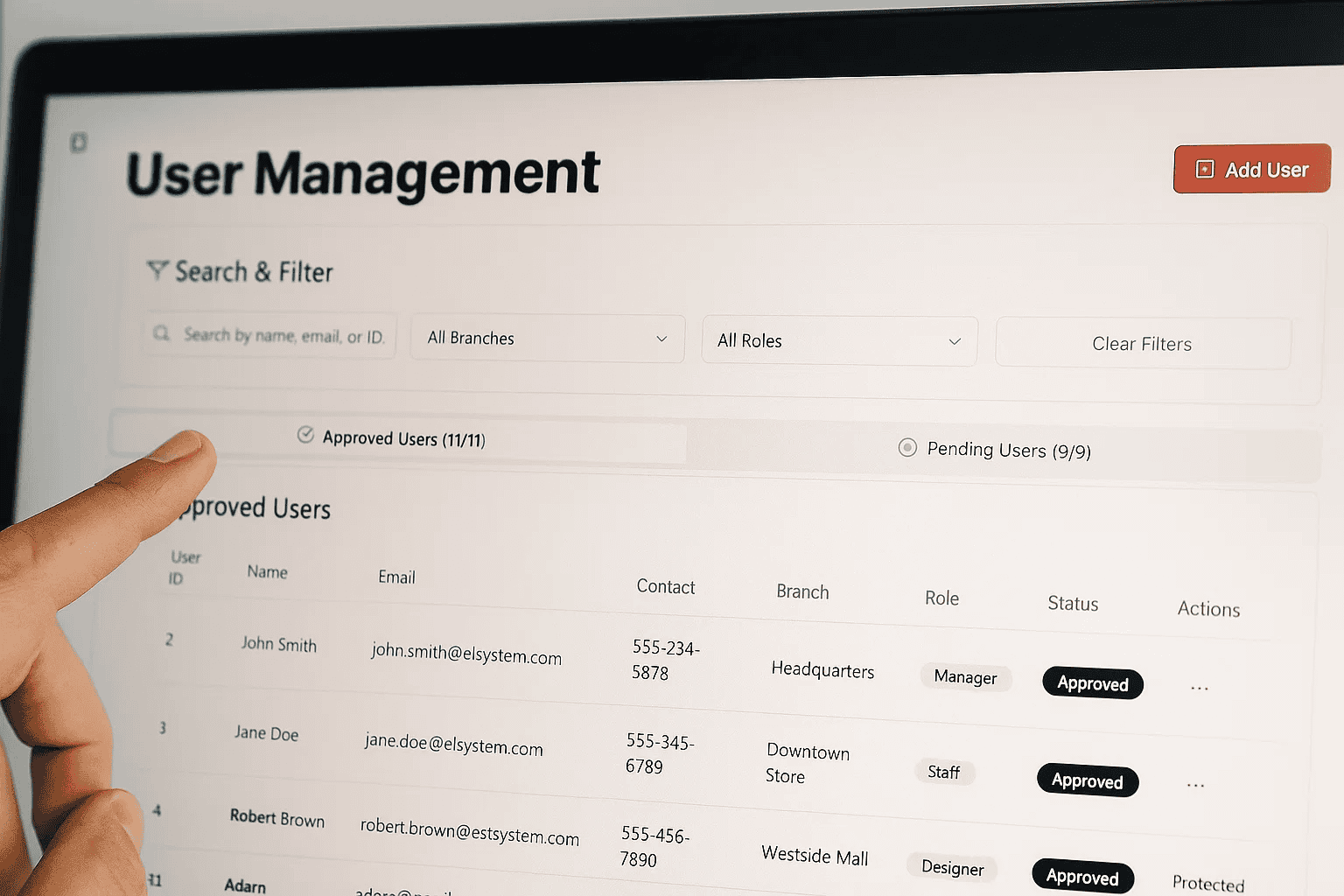This screenshot has width=1344, height=896.
Task: Click the circle icon on Pending Users tab
Action: click(x=907, y=447)
